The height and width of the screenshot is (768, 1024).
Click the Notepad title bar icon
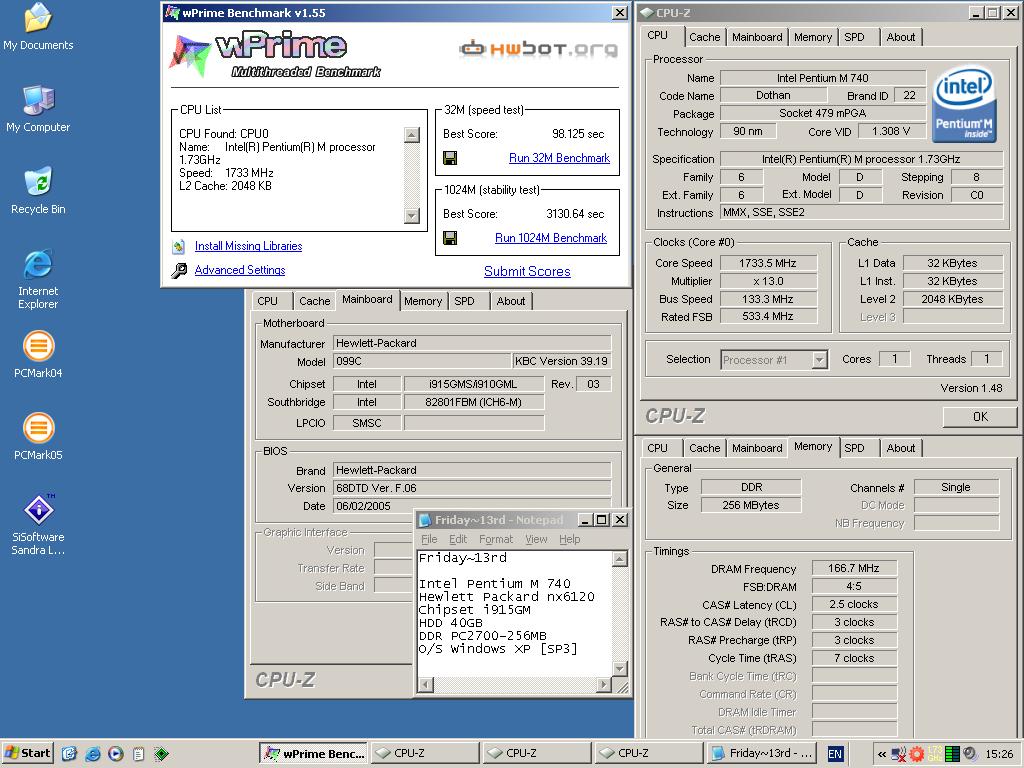pyautogui.click(x=425, y=520)
